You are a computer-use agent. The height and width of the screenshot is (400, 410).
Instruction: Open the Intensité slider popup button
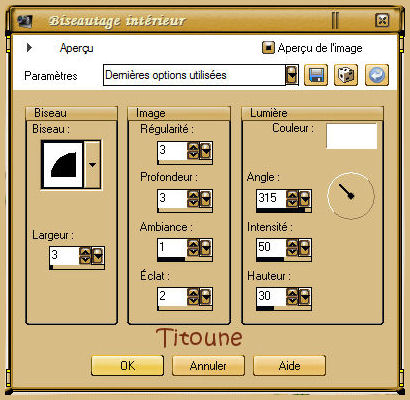[x=305, y=248]
